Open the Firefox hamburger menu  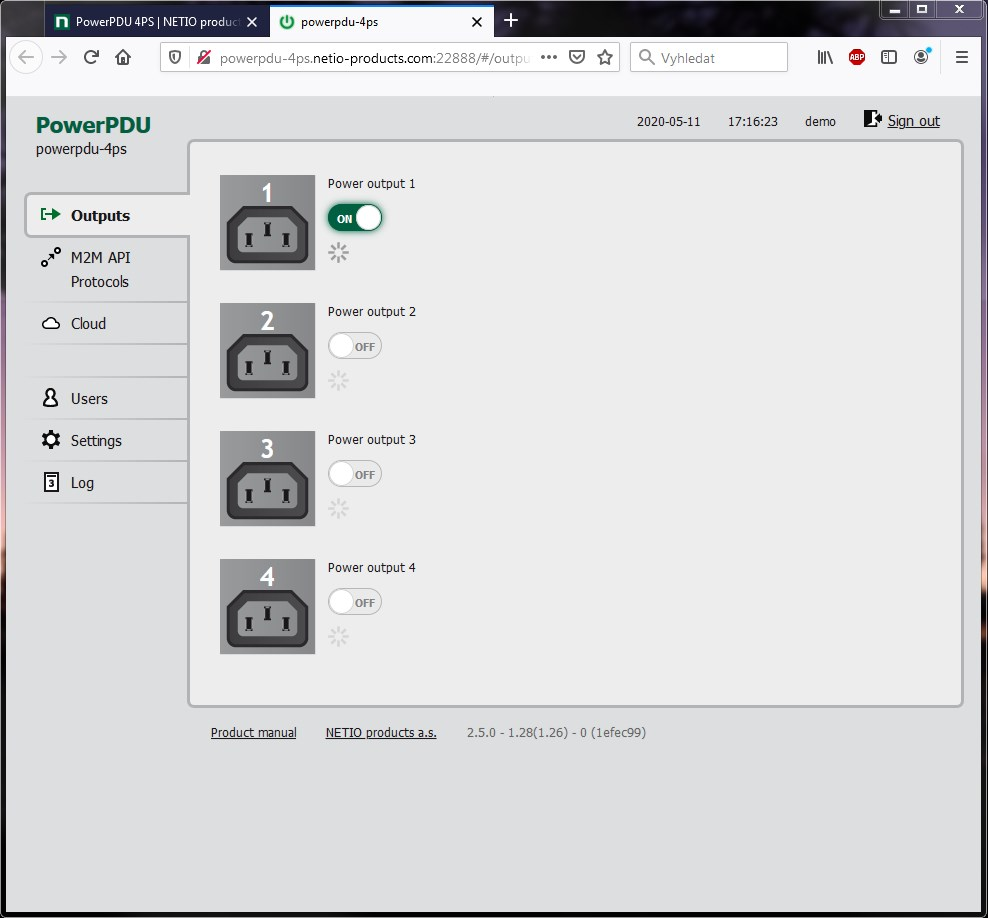tap(961, 58)
